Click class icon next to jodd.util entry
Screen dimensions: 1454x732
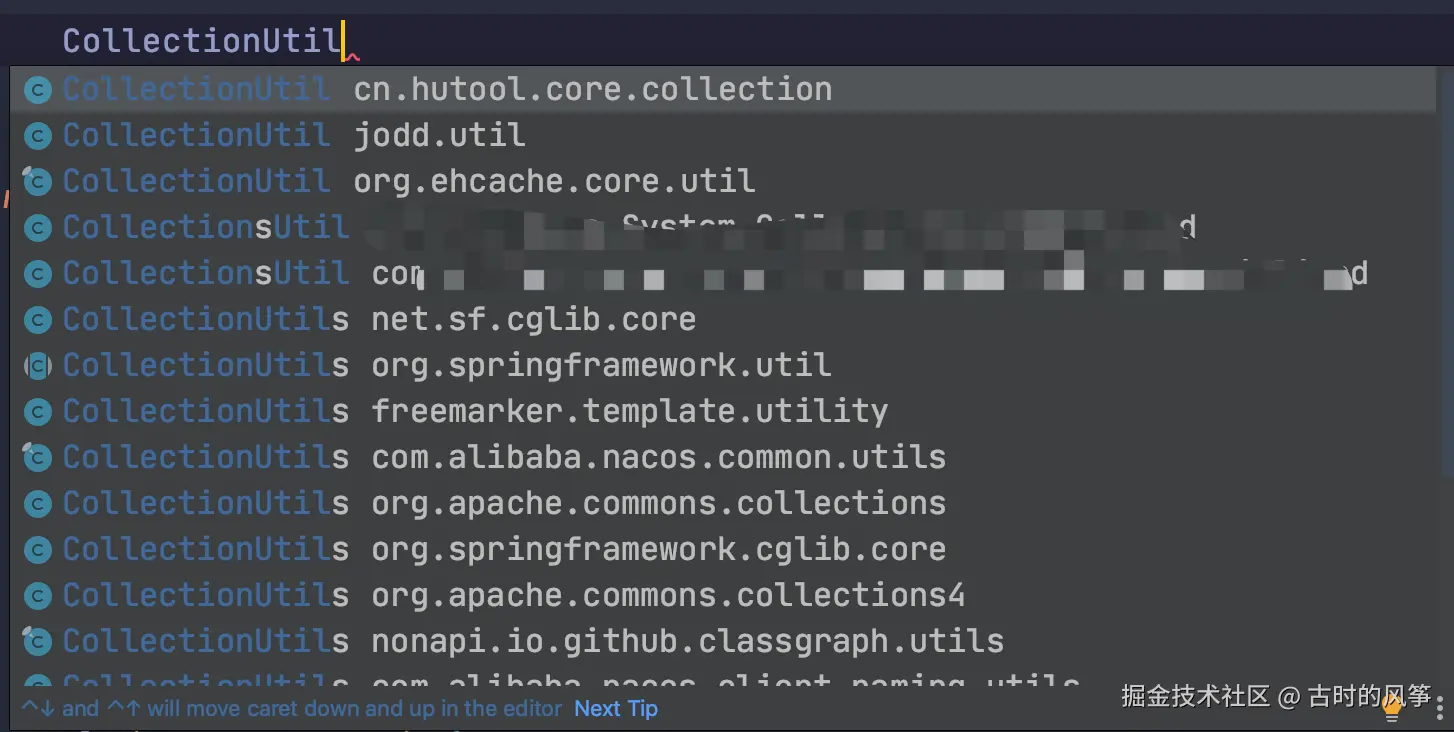[37, 136]
